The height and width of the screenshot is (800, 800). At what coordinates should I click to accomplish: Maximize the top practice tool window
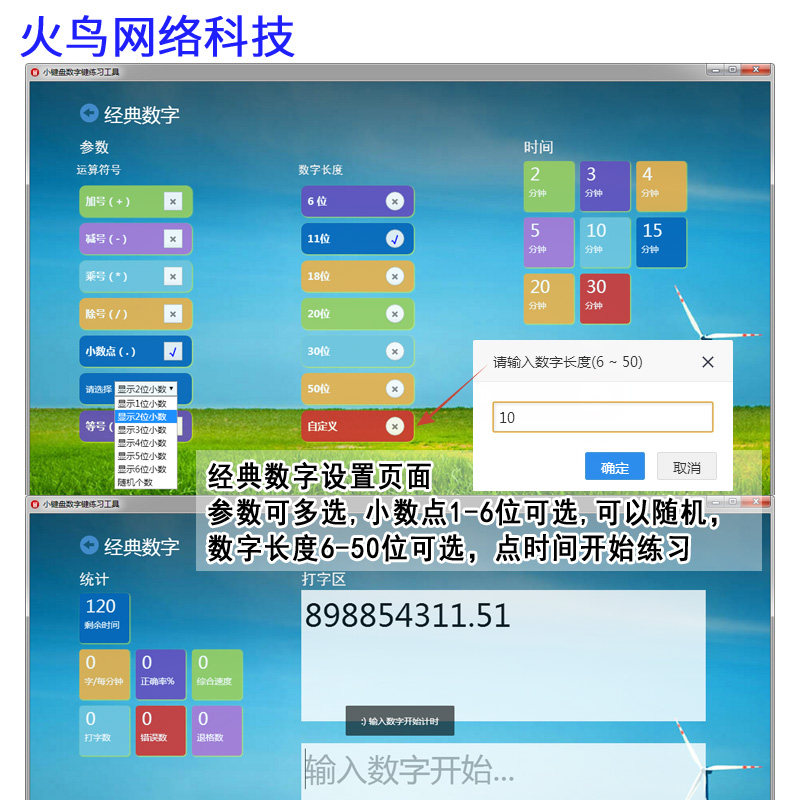(x=733, y=70)
